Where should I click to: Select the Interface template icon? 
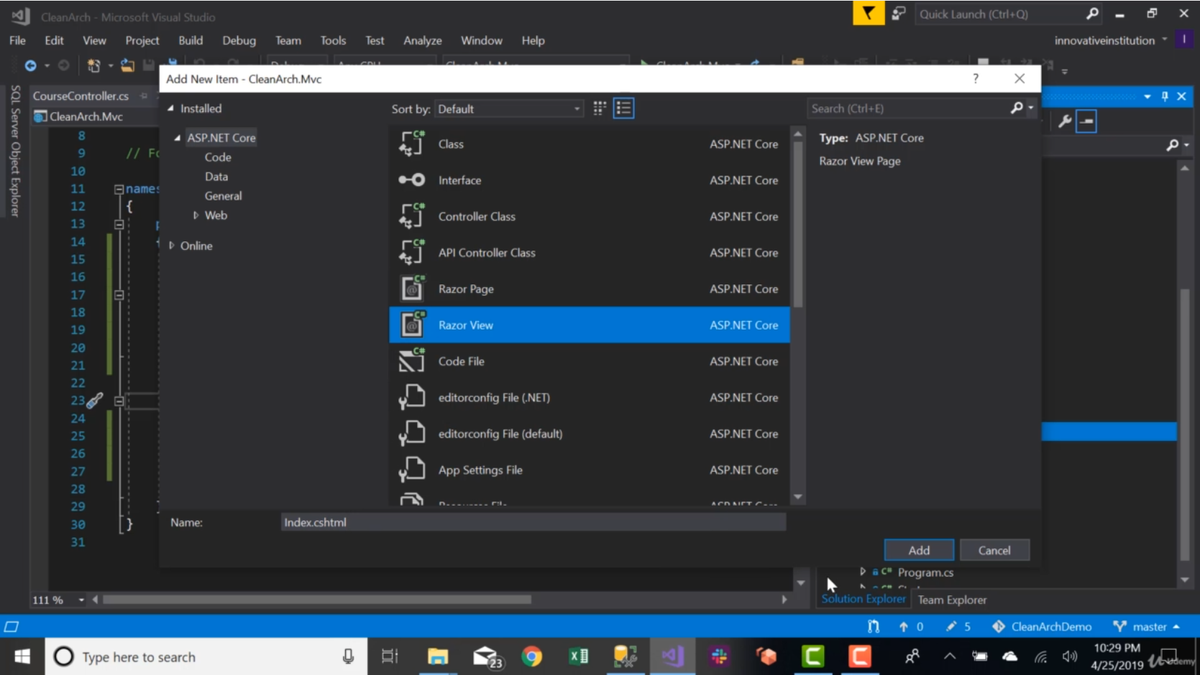coord(412,180)
